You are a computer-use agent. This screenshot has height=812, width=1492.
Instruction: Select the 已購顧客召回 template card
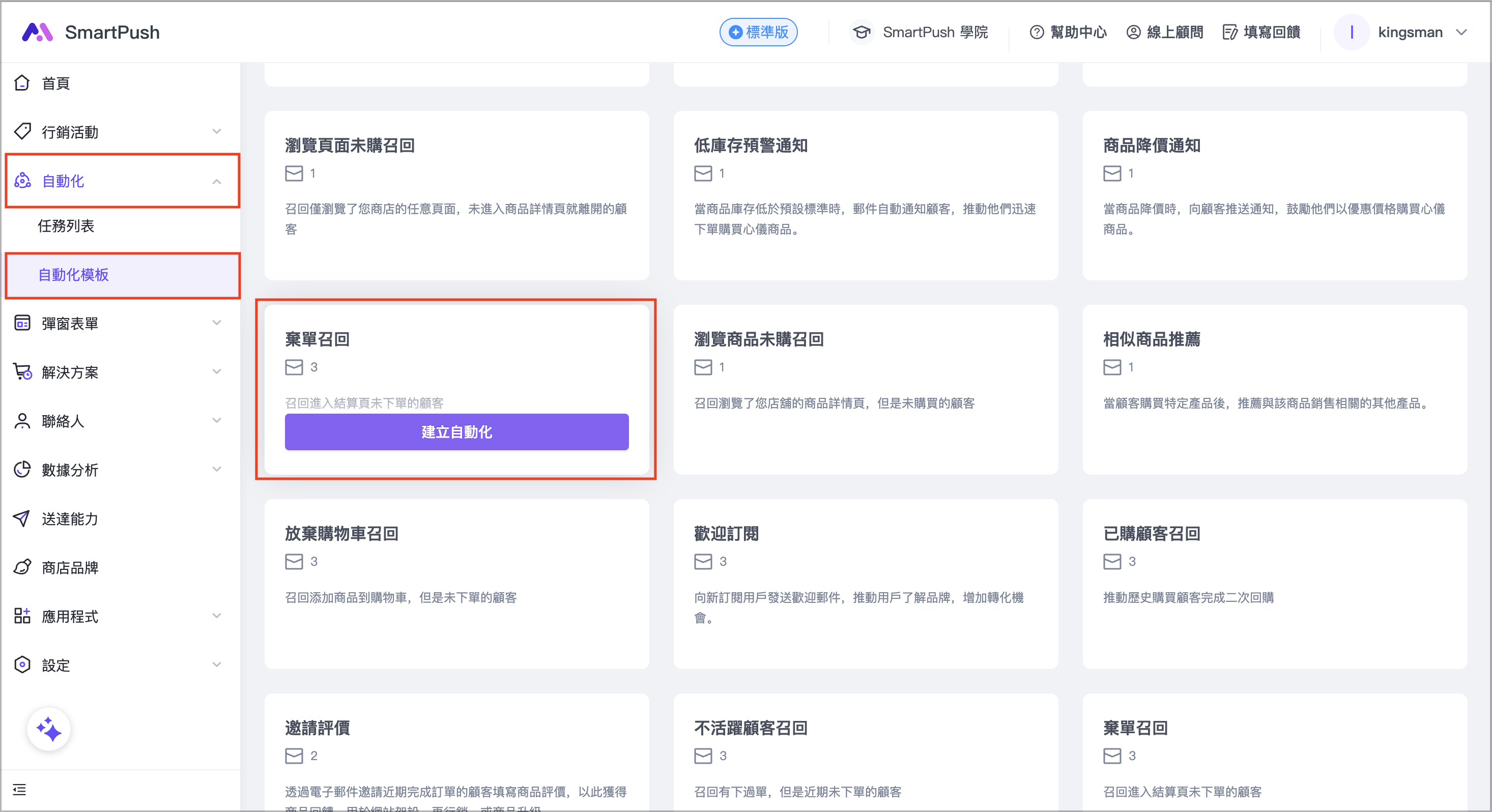click(x=1275, y=584)
